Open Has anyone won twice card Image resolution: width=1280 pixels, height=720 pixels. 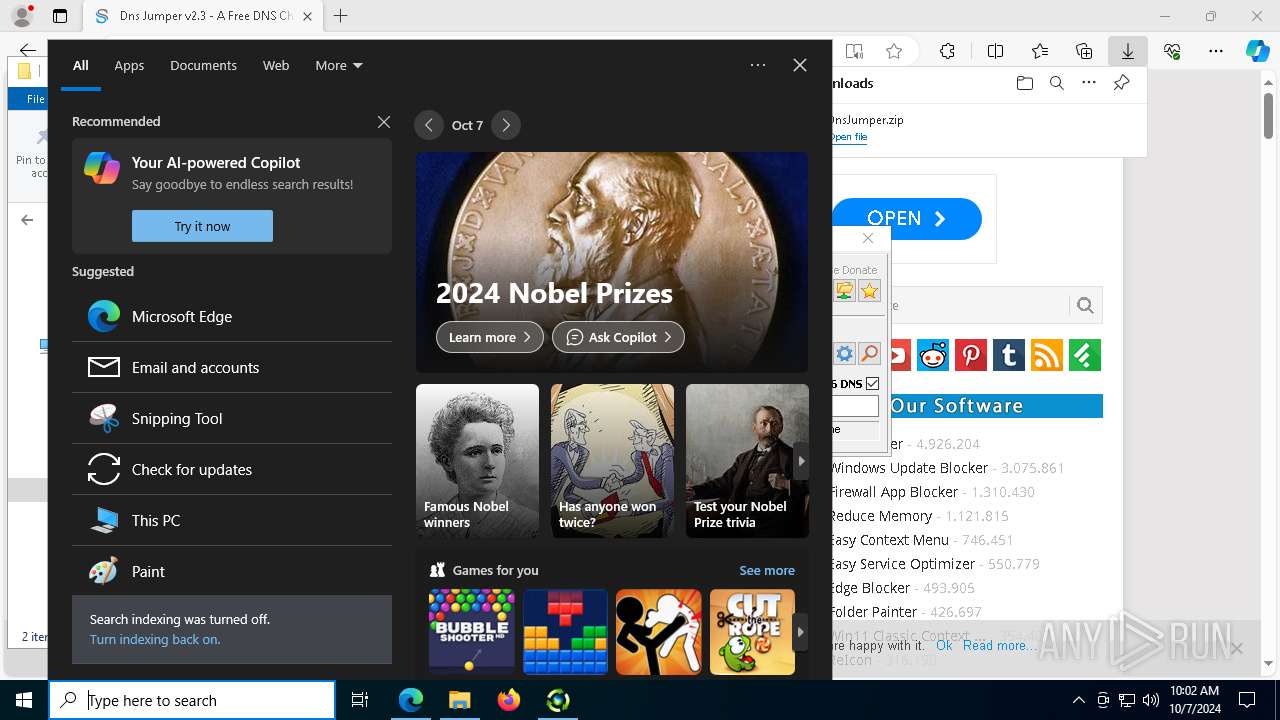click(x=612, y=461)
